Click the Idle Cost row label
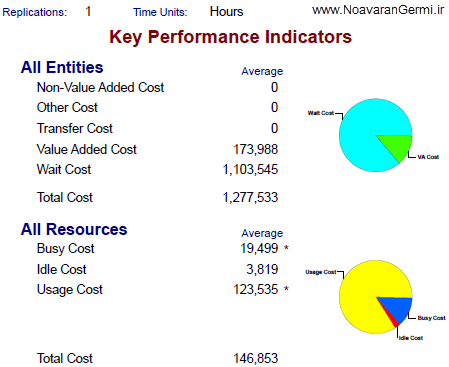Viewport: 449px width, 367px height. click(x=61, y=269)
